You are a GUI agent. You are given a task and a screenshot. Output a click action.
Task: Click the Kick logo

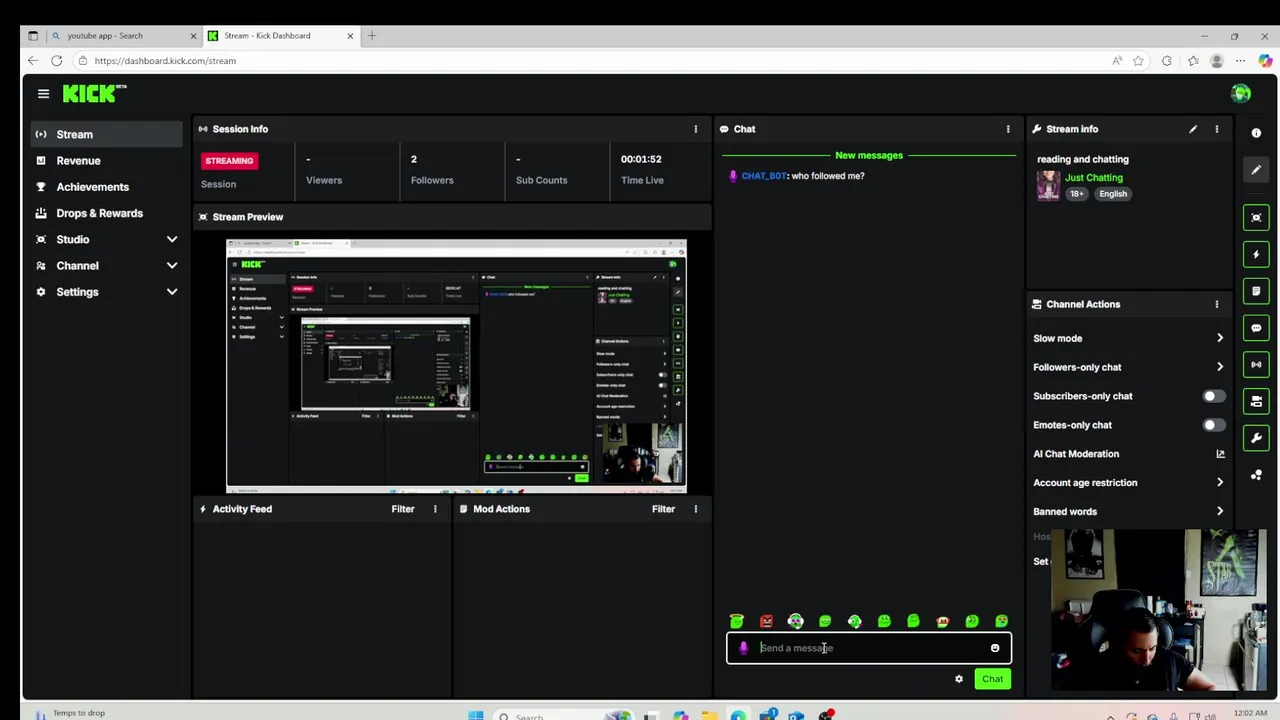[x=94, y=93]
